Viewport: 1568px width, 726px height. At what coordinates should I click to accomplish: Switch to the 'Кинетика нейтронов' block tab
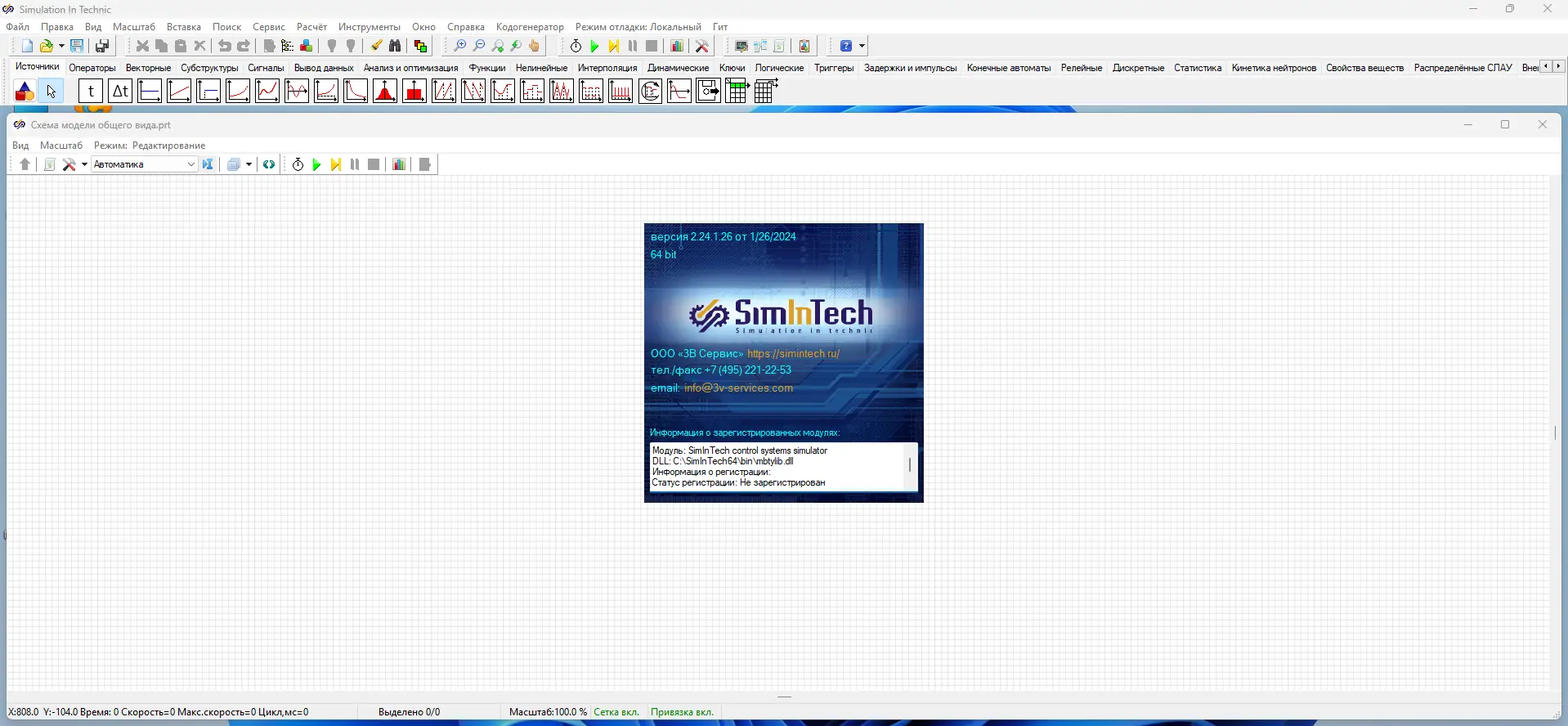pos(1274,68)
